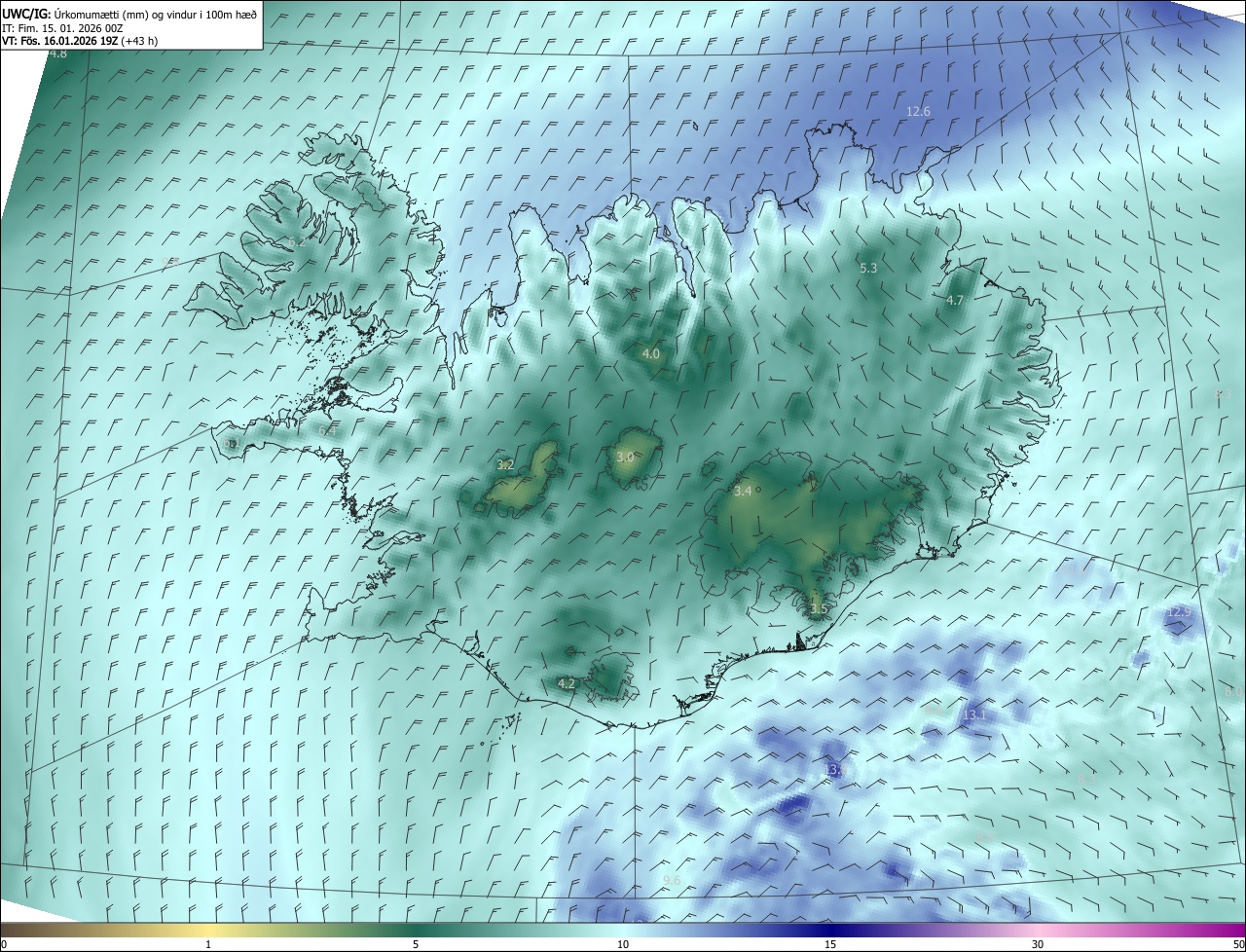Click the 5 tick label on the color scale
The image size is (1246, 952).
click(x=416, y=945)
